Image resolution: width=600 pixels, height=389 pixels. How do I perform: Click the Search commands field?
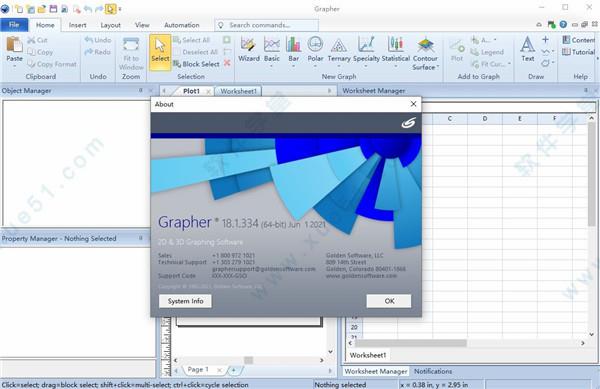(x=267, y=25)
